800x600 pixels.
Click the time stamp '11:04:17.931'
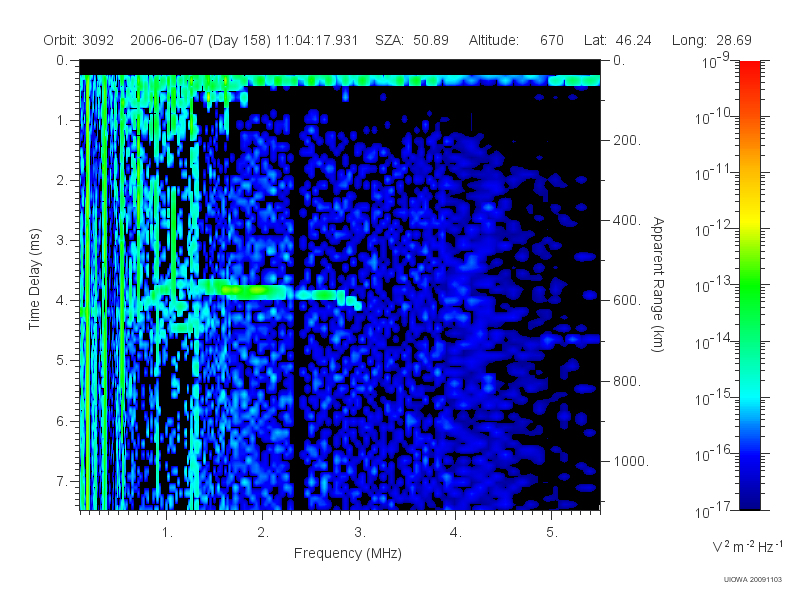click(317, 40)
